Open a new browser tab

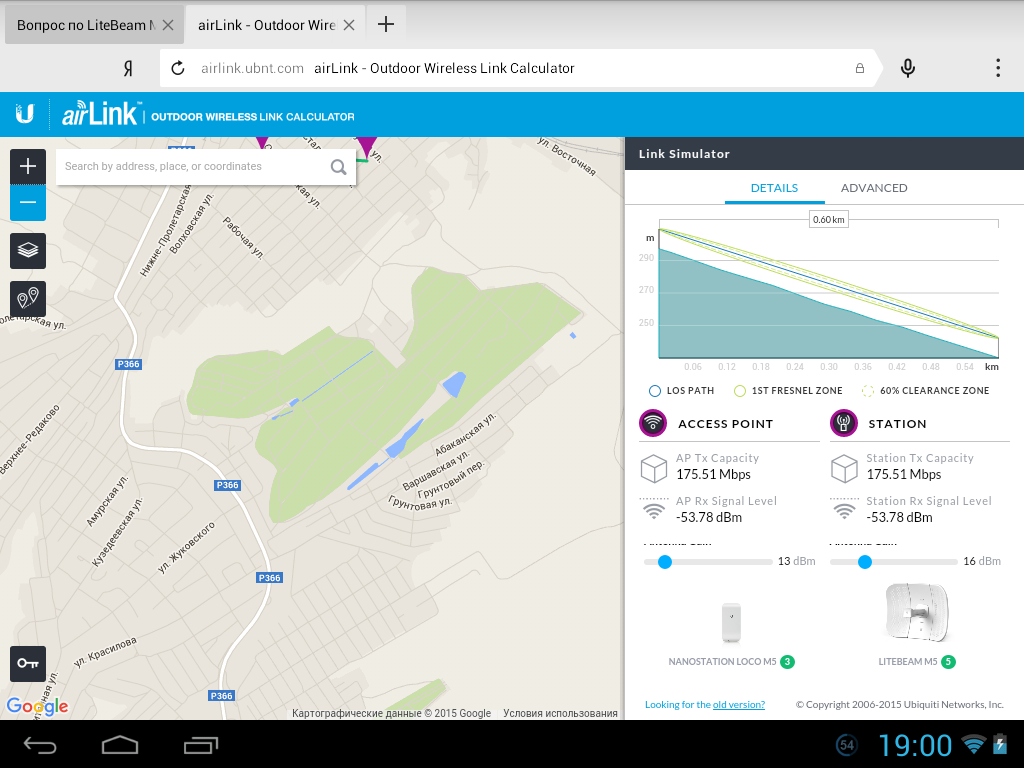pos(386,25)
